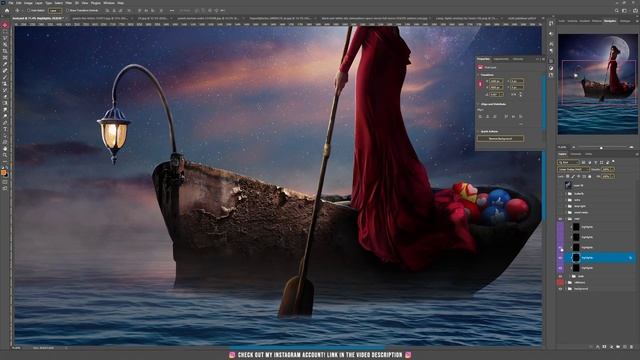Click the Home icon in the options bar

point(7,11)
